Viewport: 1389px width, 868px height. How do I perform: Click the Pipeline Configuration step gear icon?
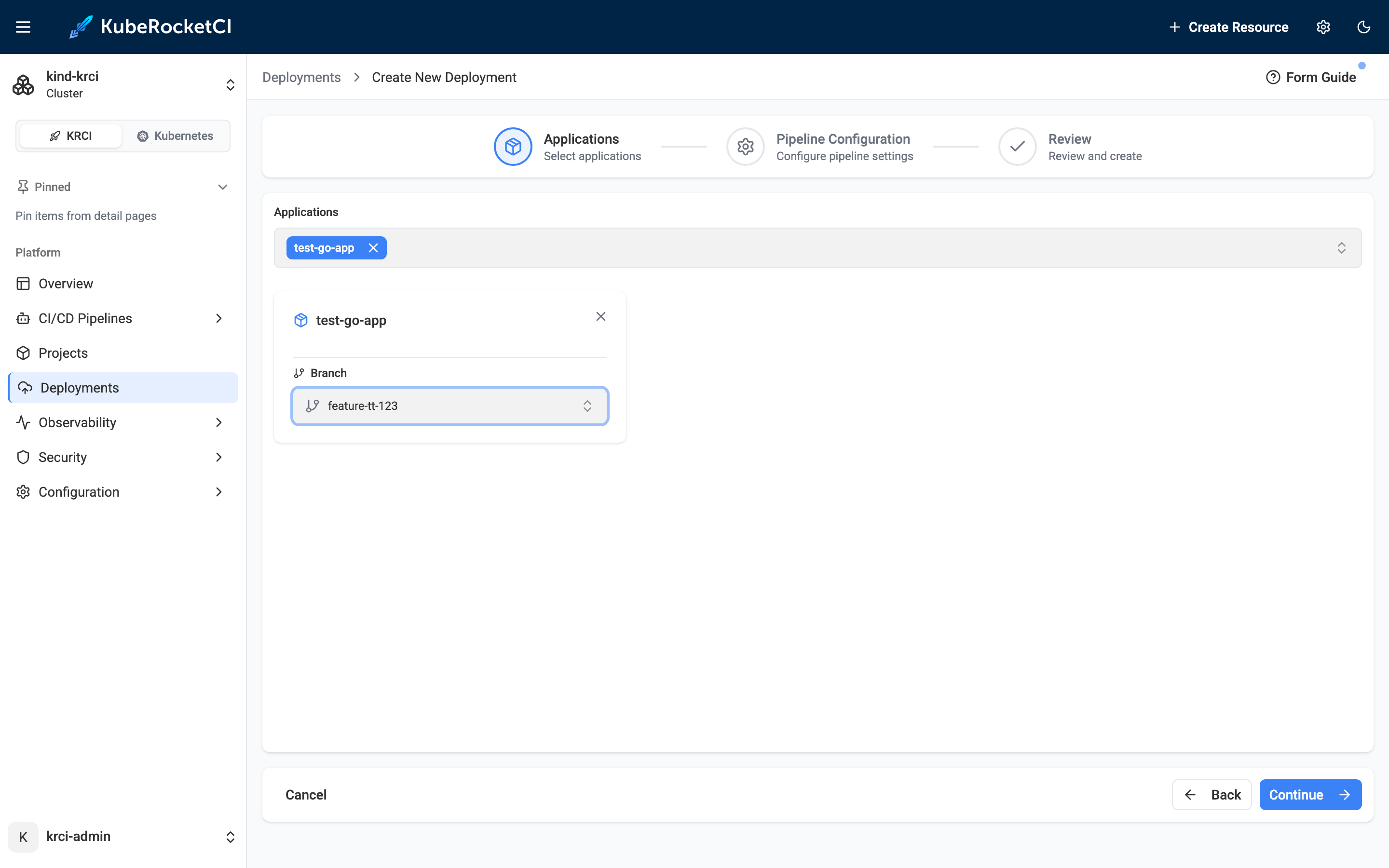[x=745, y=147]
